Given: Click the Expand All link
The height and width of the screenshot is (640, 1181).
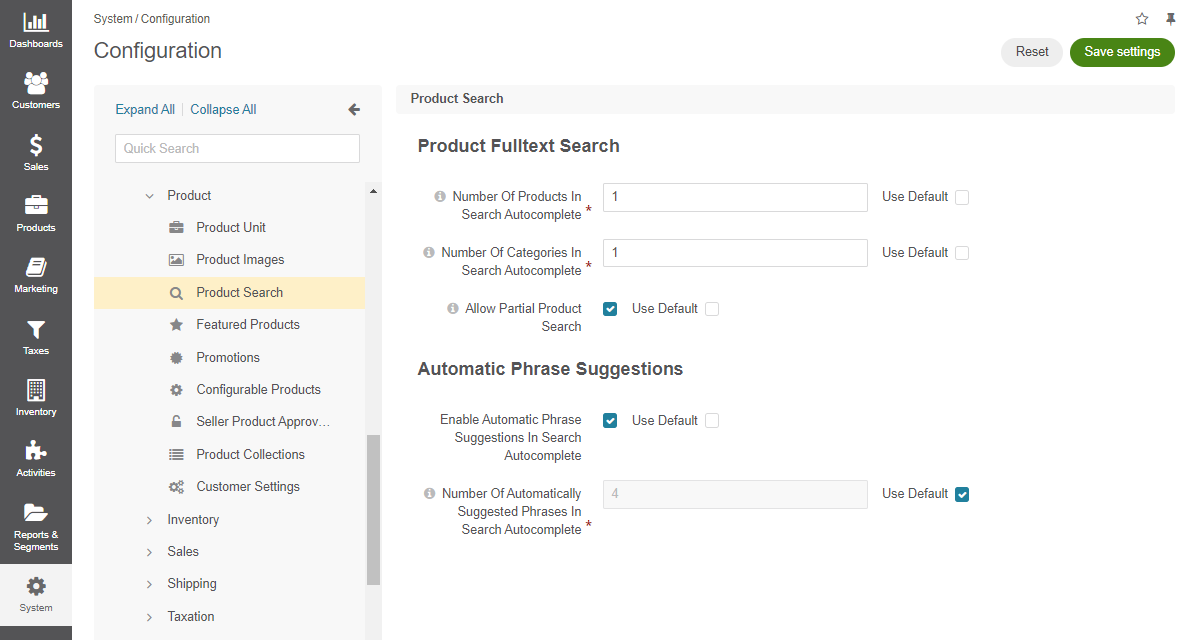Looking at the screenshot, I should pyautogui.click(x=145, y=110).
